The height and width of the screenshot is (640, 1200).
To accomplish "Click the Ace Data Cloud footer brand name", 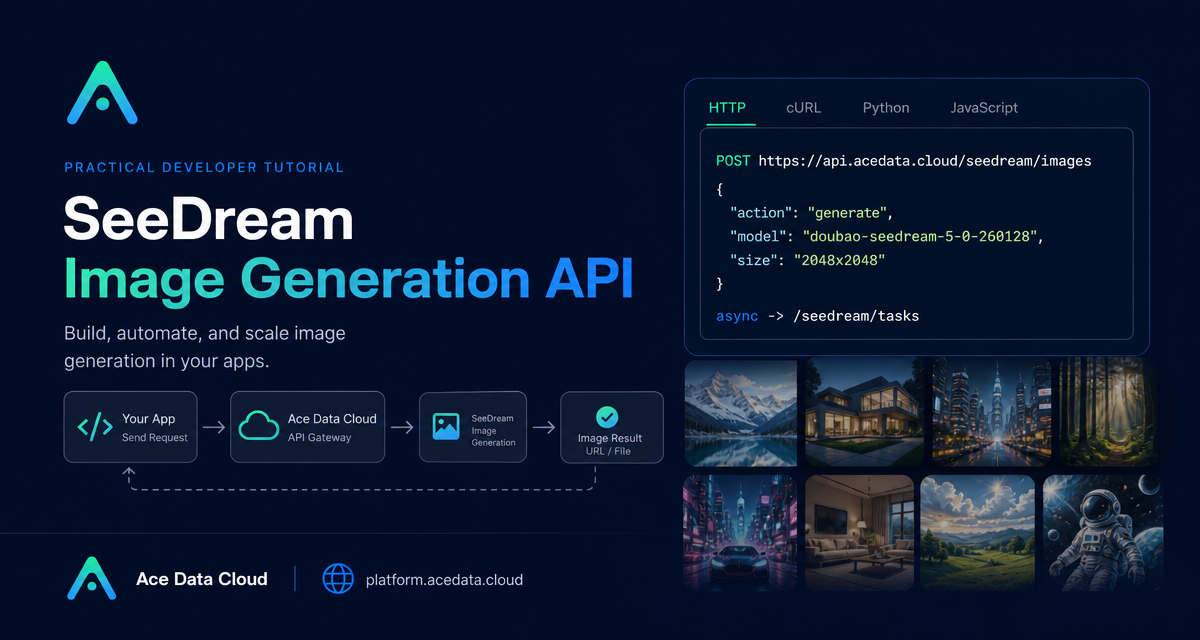I will (202, 579).
